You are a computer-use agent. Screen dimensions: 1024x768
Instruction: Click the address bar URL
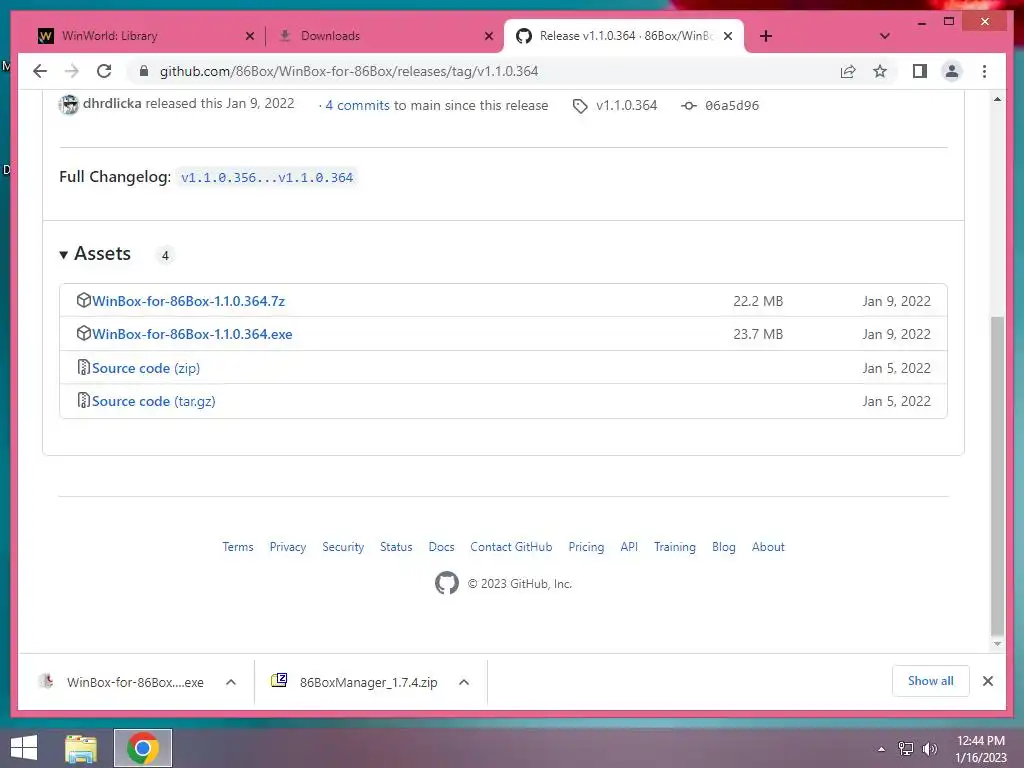tap(349, 71)
